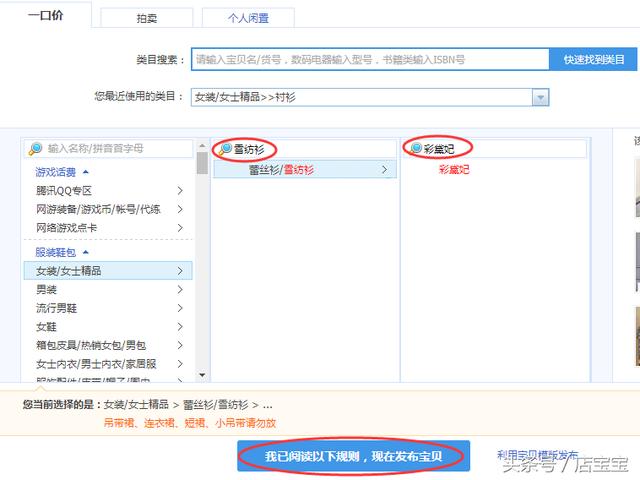Open the 利用宝贝模版发布 link

point(537,455)
